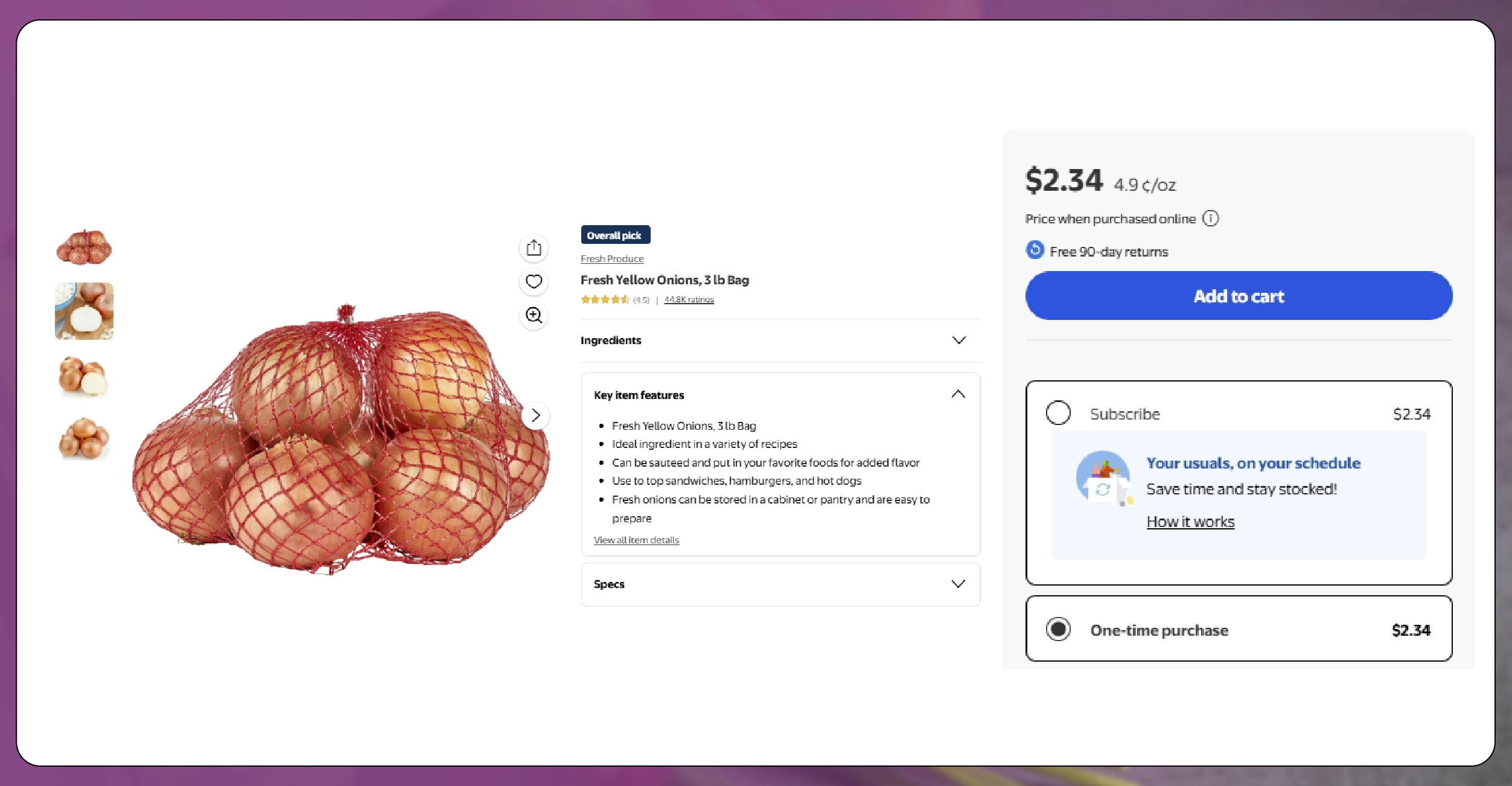Image resolution: width=1512 pixels, height=786 pixels.
Task: Go to next product image arrow
Action: pos(535,415)
